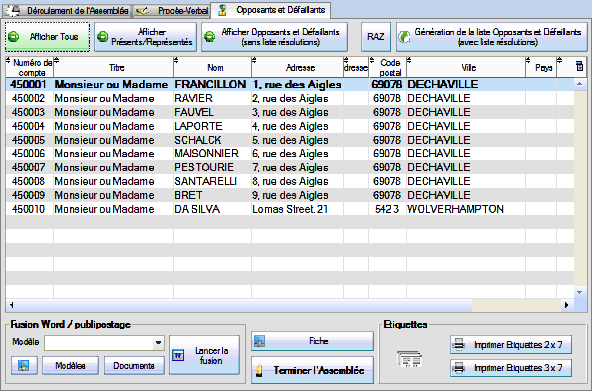Click green icon on Afficher Opposants button
This screenshot has width=593, height=392.
tap(210, 37)
